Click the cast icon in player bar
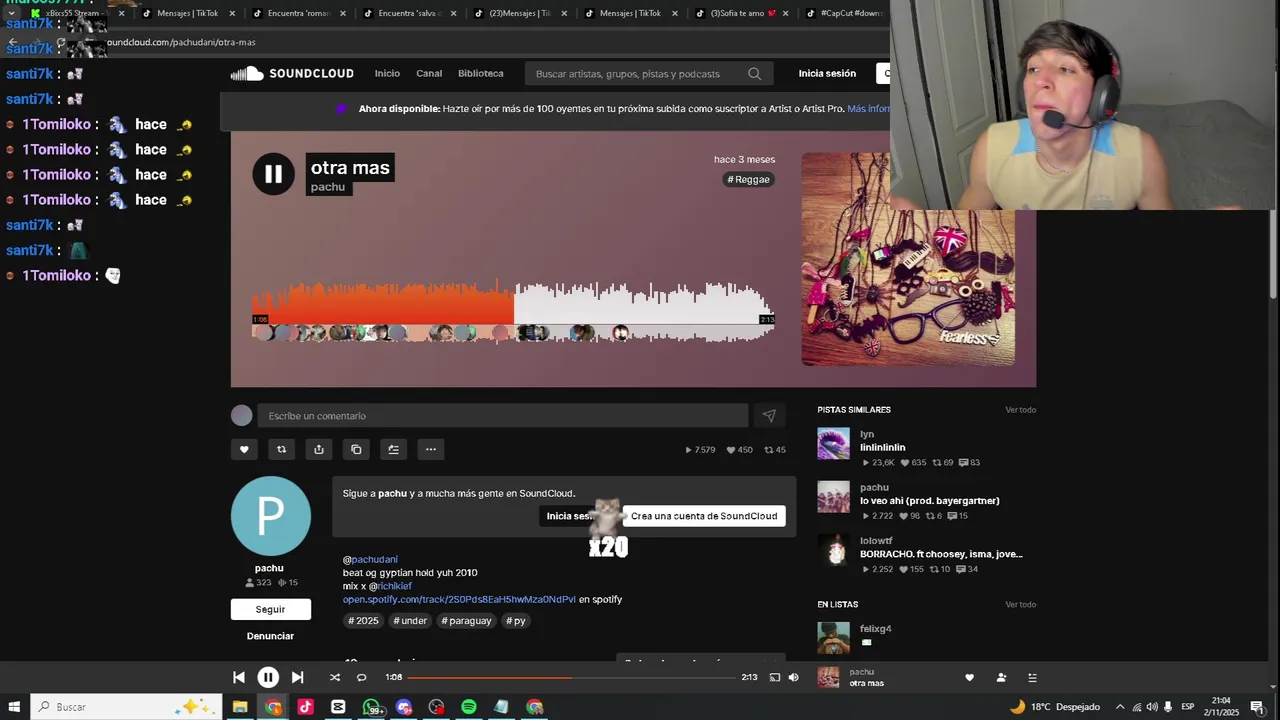Viewport: 1280px width, 720px height. coord(774,677)
